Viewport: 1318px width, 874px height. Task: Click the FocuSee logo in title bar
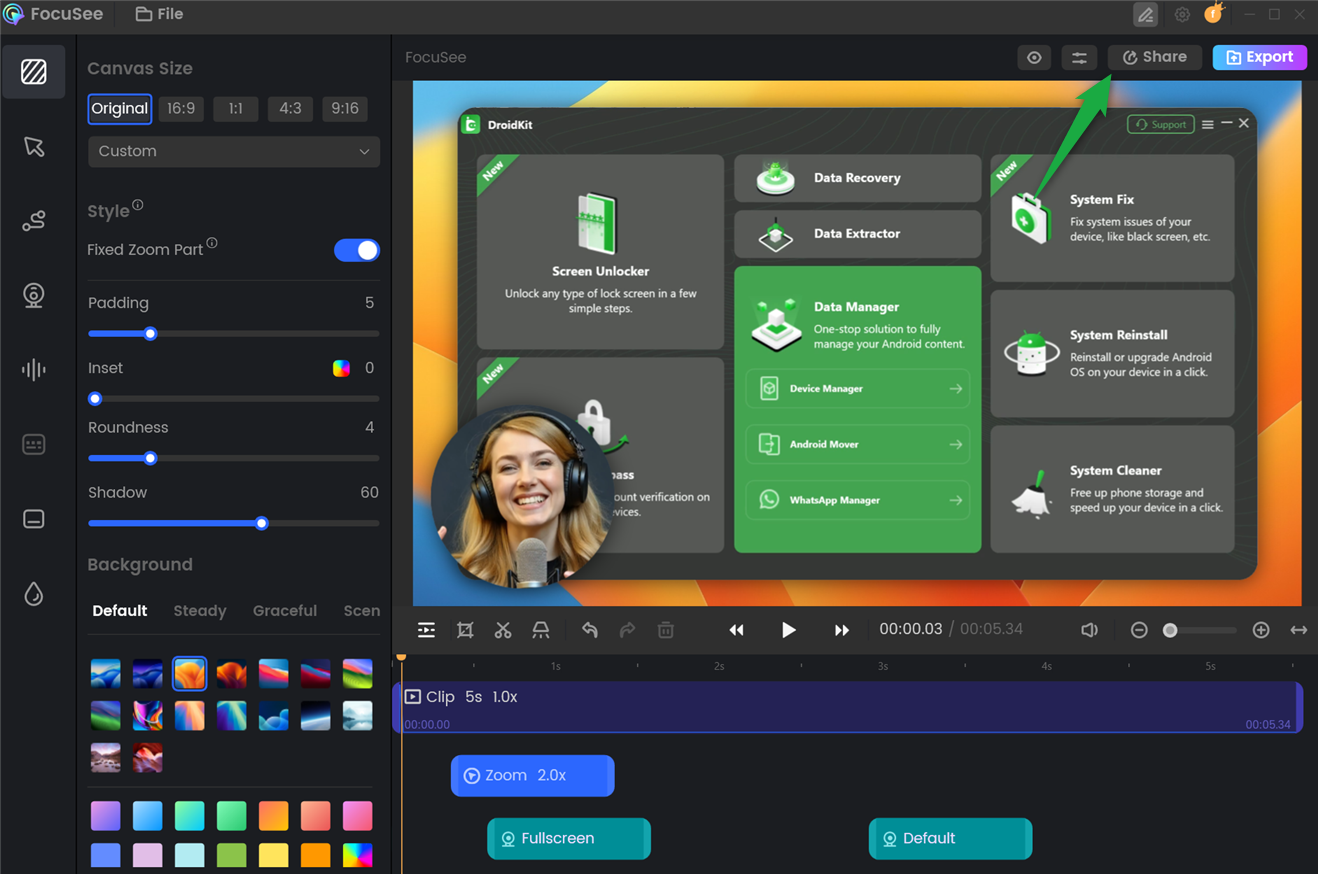[x=15, y=15]
